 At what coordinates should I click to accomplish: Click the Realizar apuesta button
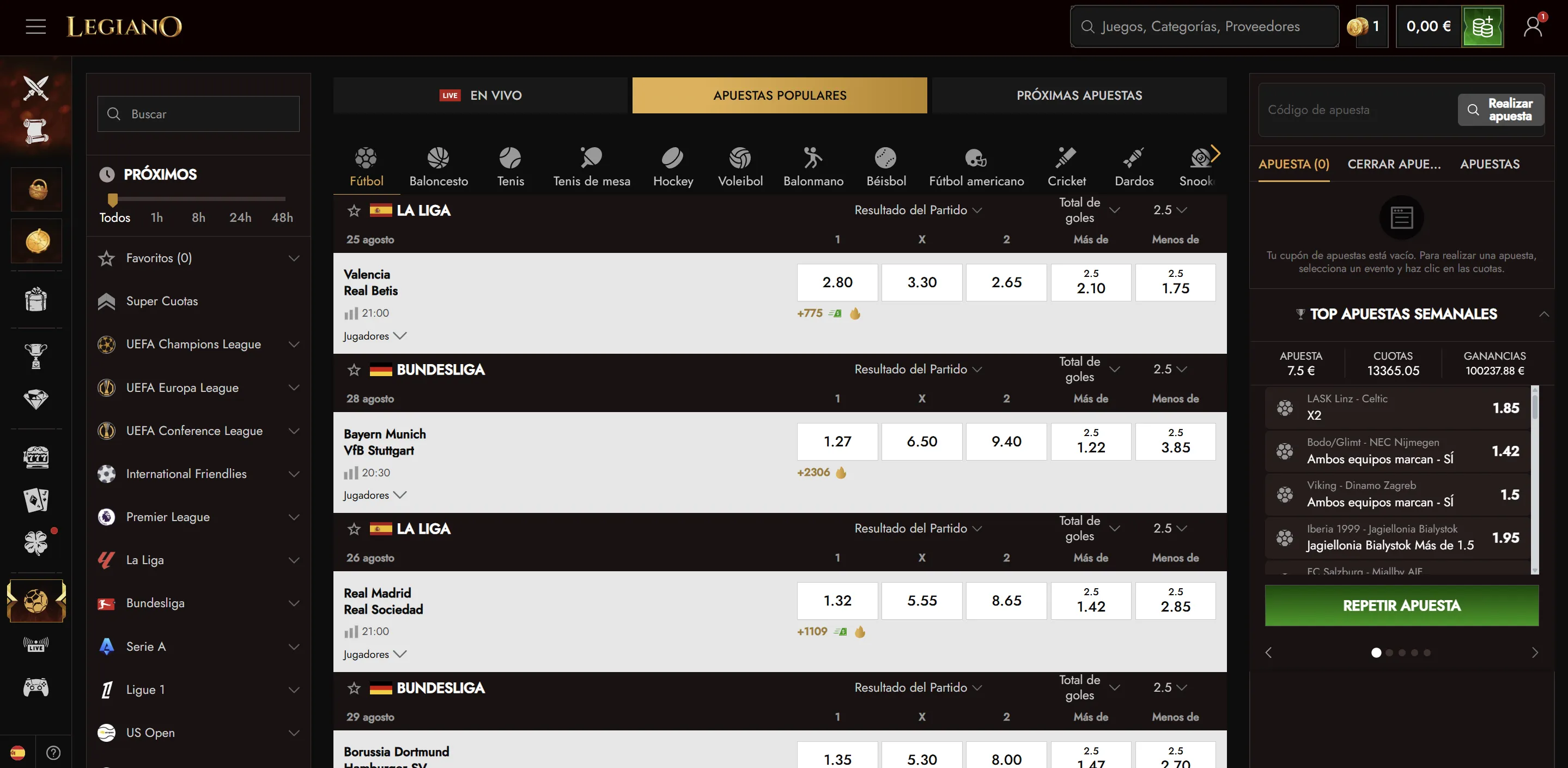point(1500,110)
